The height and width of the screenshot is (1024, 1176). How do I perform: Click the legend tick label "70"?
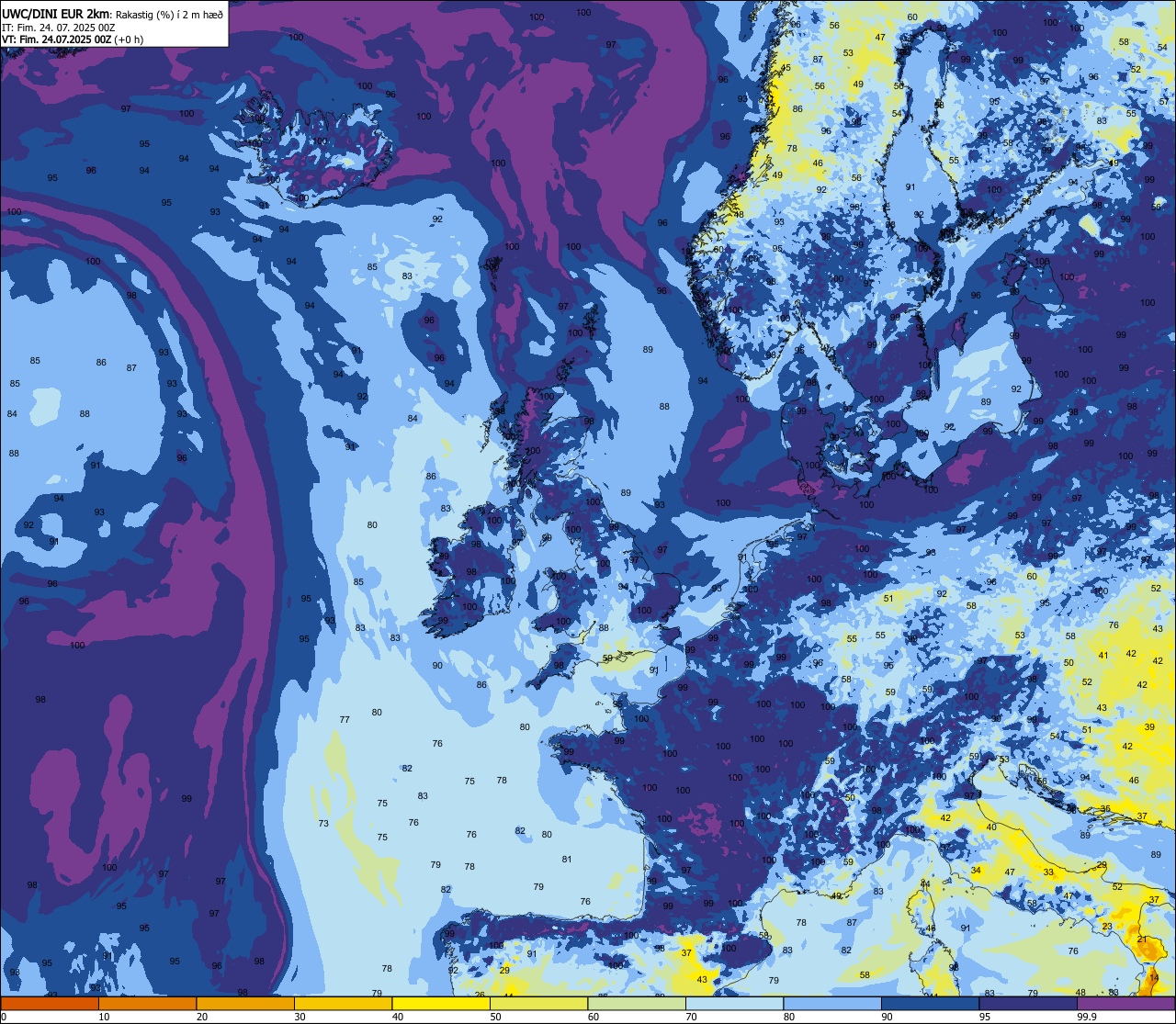[x=691, y=1017]
